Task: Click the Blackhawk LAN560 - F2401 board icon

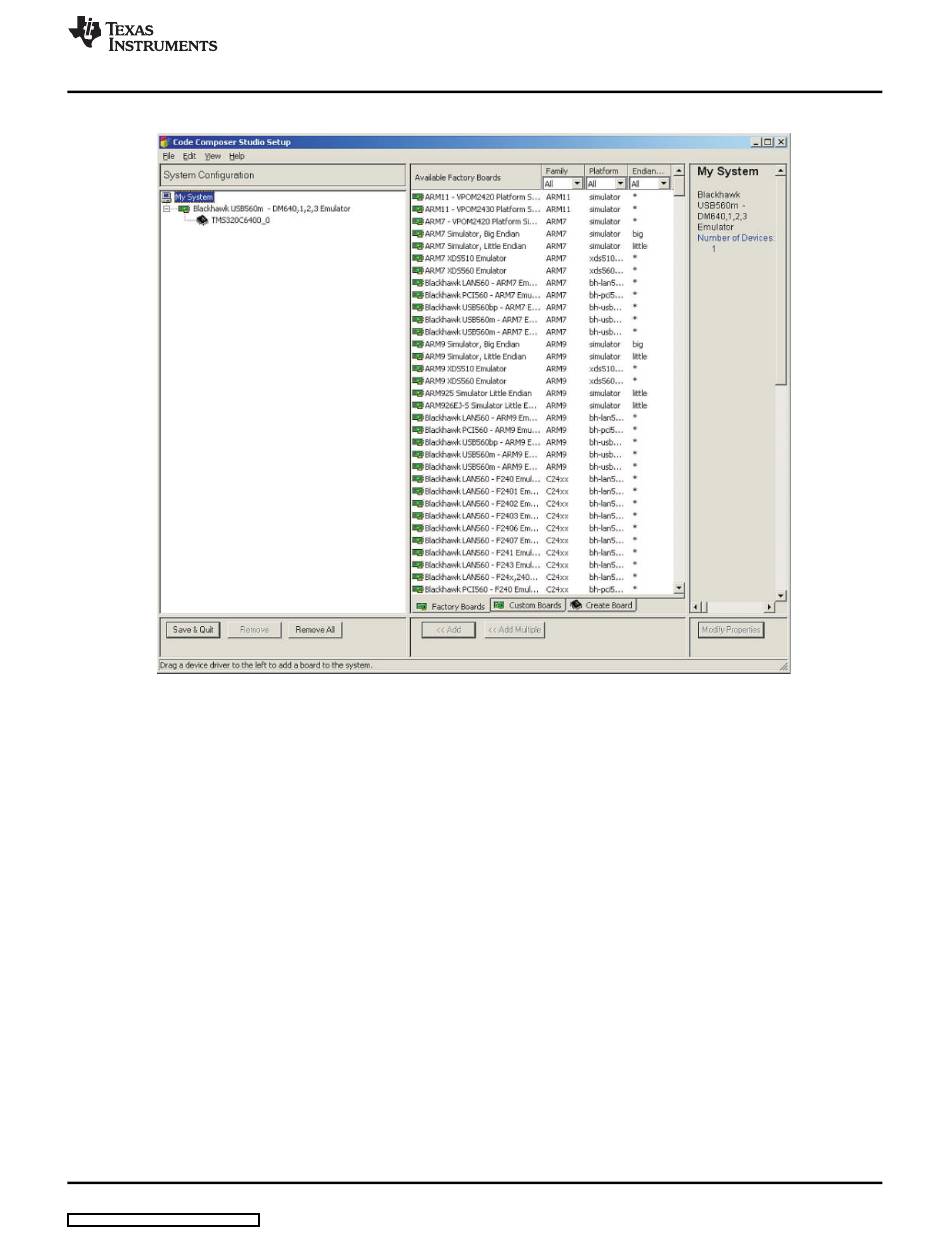Action: (x=418, y=491)
